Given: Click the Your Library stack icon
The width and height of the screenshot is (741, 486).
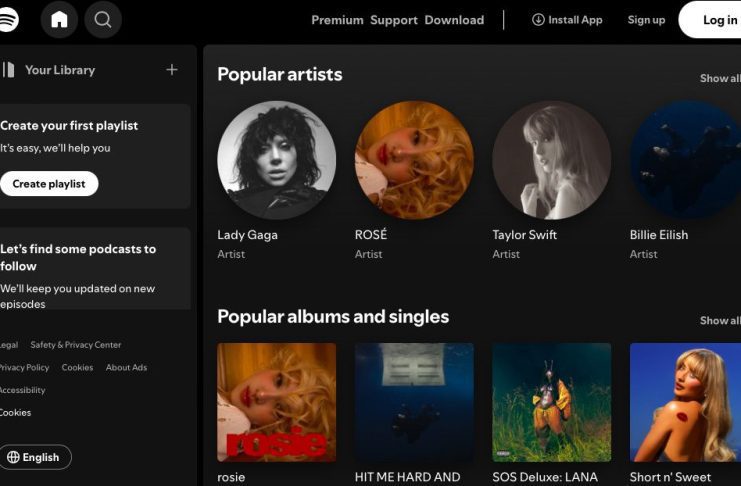Looking at the screenshot, I should pos(8,70).
